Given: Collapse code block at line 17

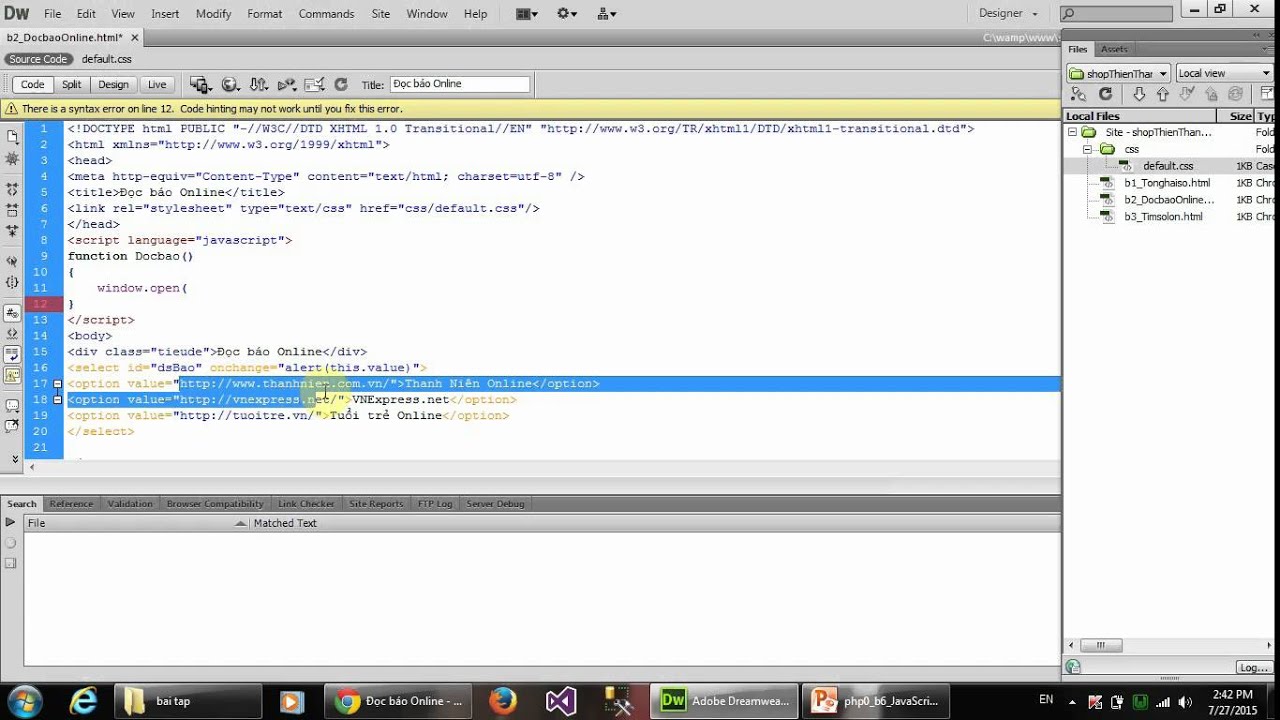Looking at the screenshot, I should click(x=57, y=384).
